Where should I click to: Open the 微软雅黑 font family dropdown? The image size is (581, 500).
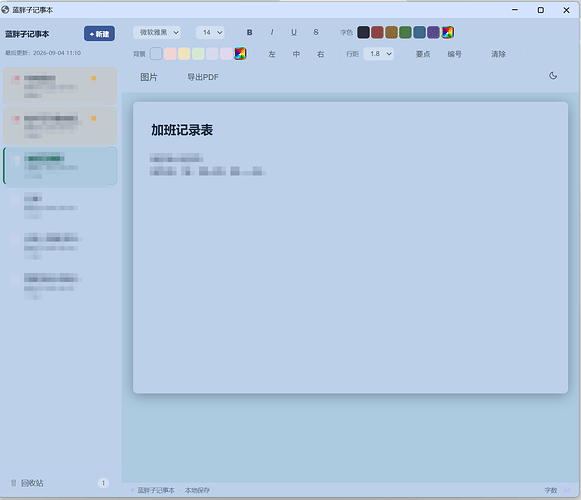pyautogui.click(x=157, y=33)
